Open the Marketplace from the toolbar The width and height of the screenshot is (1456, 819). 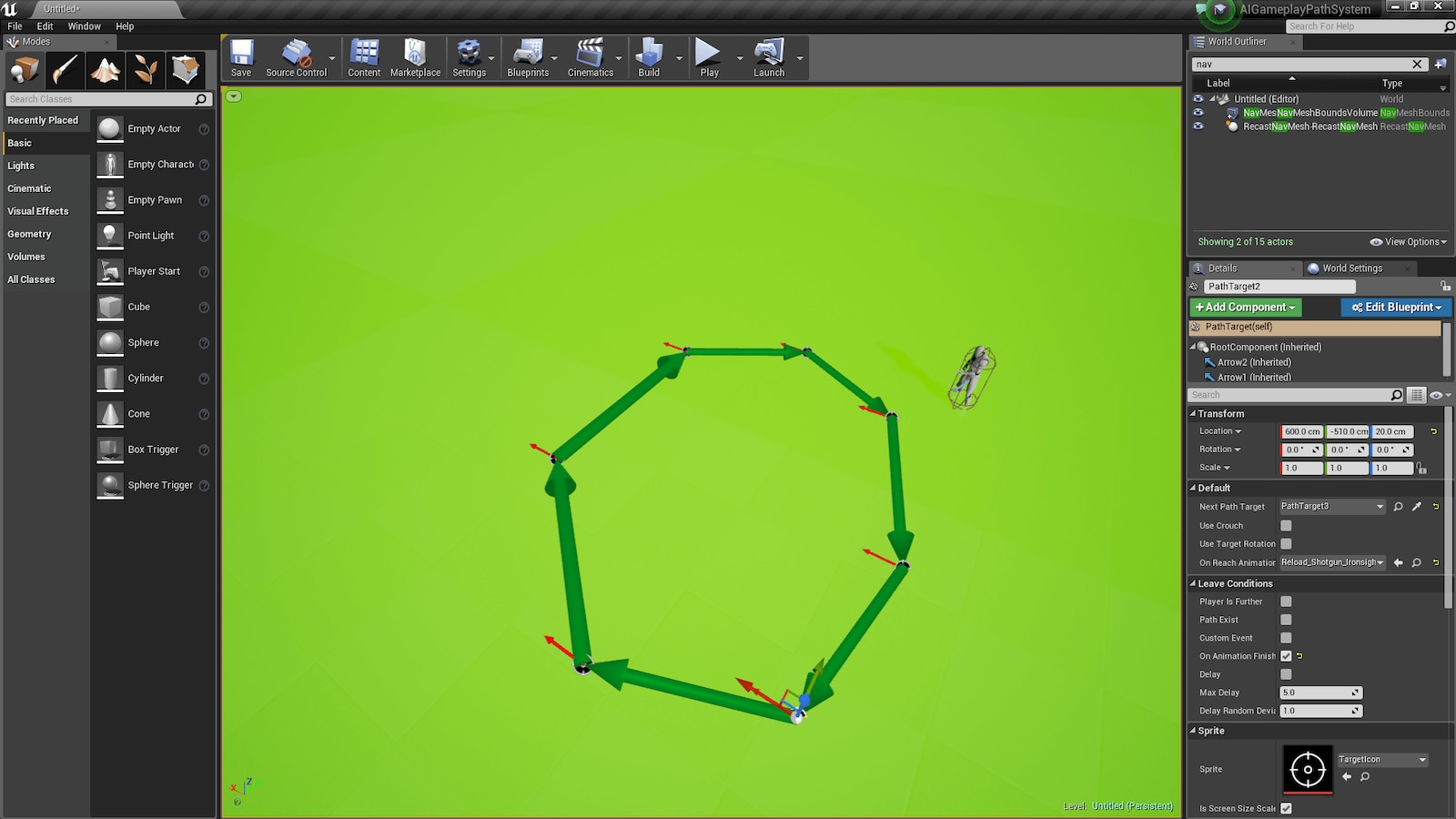click(415, 55)
